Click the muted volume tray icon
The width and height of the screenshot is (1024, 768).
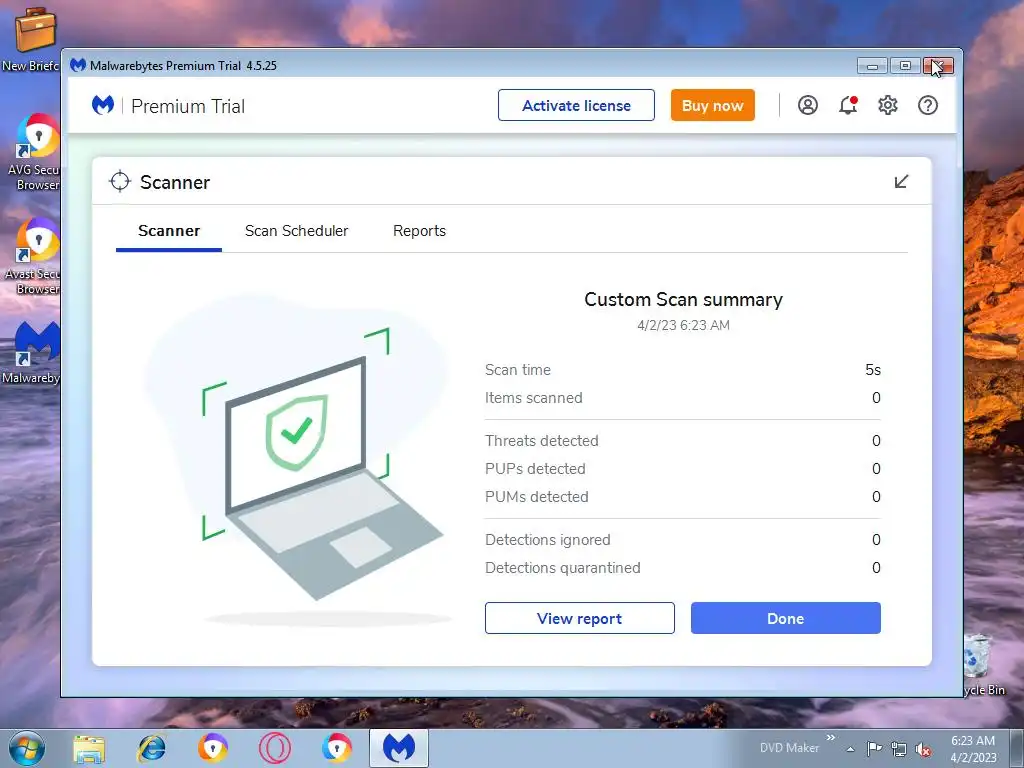click(923, 750)
